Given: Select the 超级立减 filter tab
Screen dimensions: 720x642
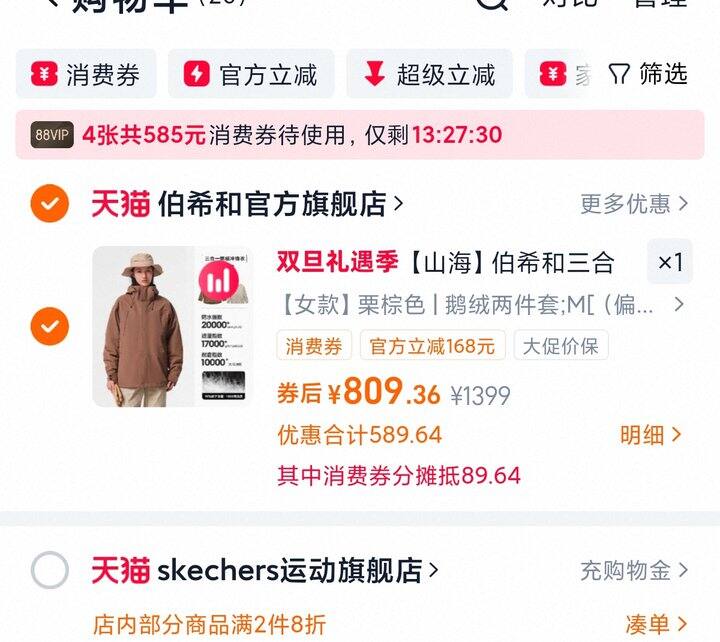Looking at the screenshot, I should [429, 73].
